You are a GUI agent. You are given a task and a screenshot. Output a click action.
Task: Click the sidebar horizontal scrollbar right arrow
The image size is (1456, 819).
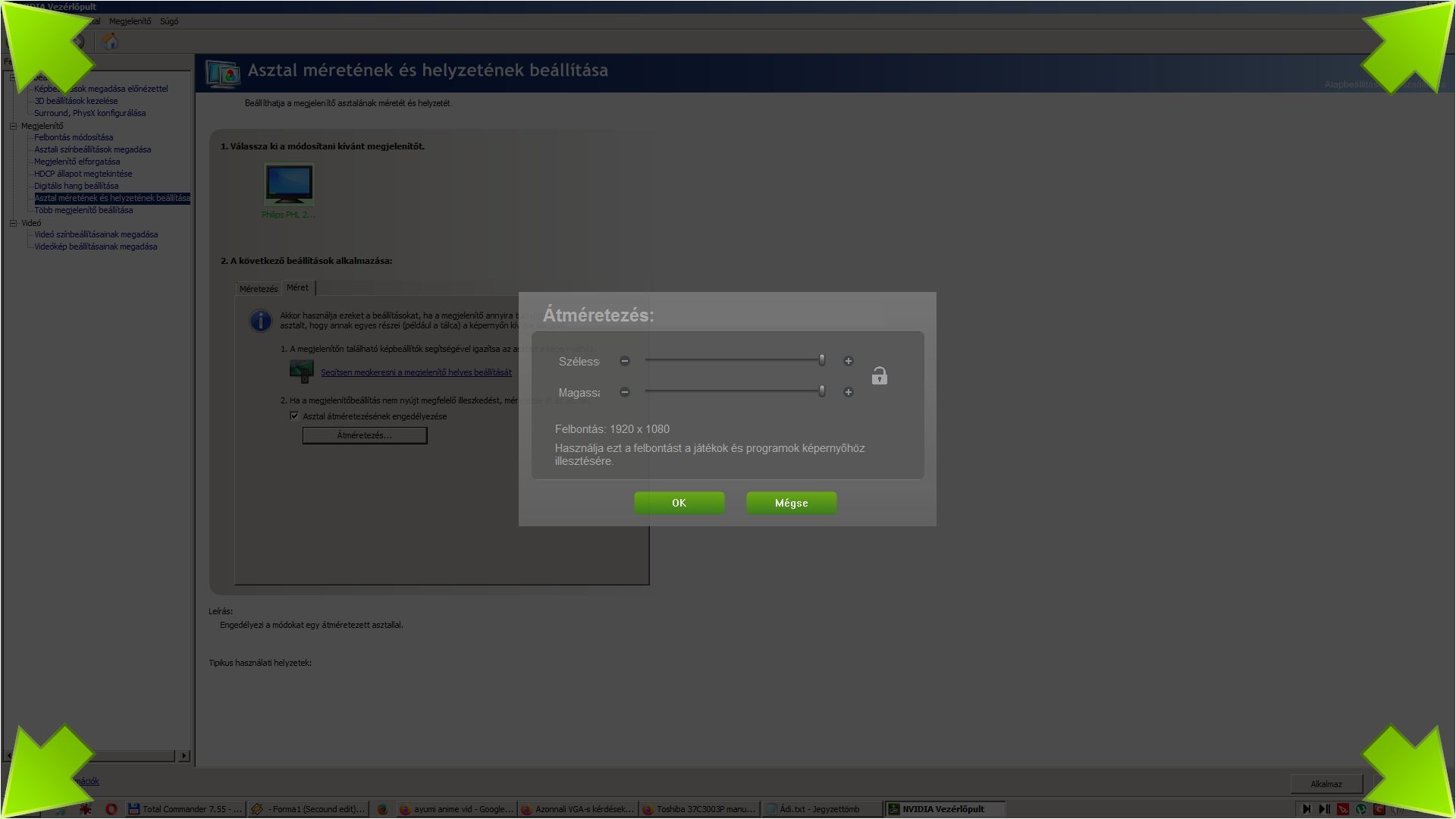[x=184, y=755]
